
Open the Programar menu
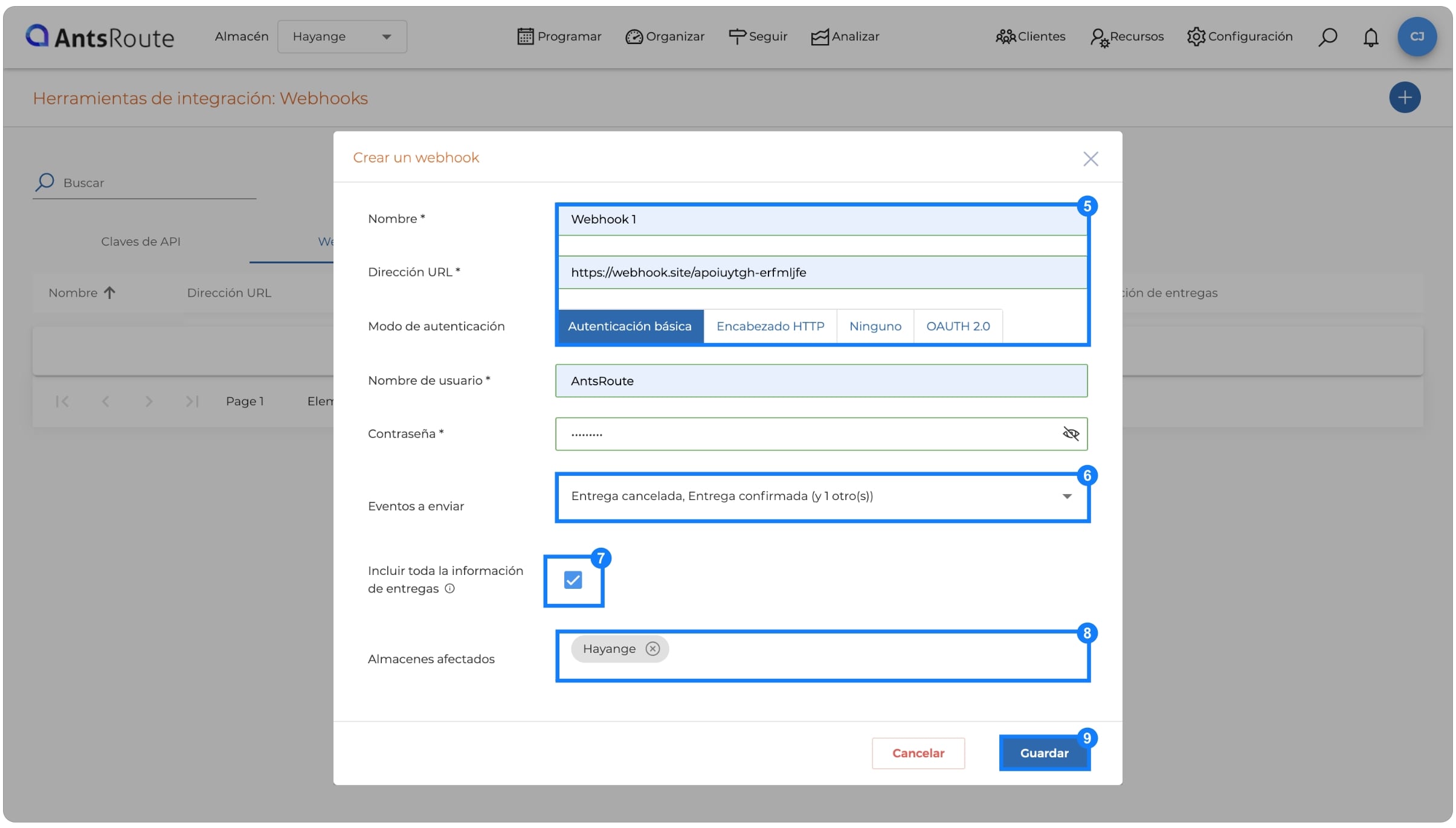click(x=559, y=37)
